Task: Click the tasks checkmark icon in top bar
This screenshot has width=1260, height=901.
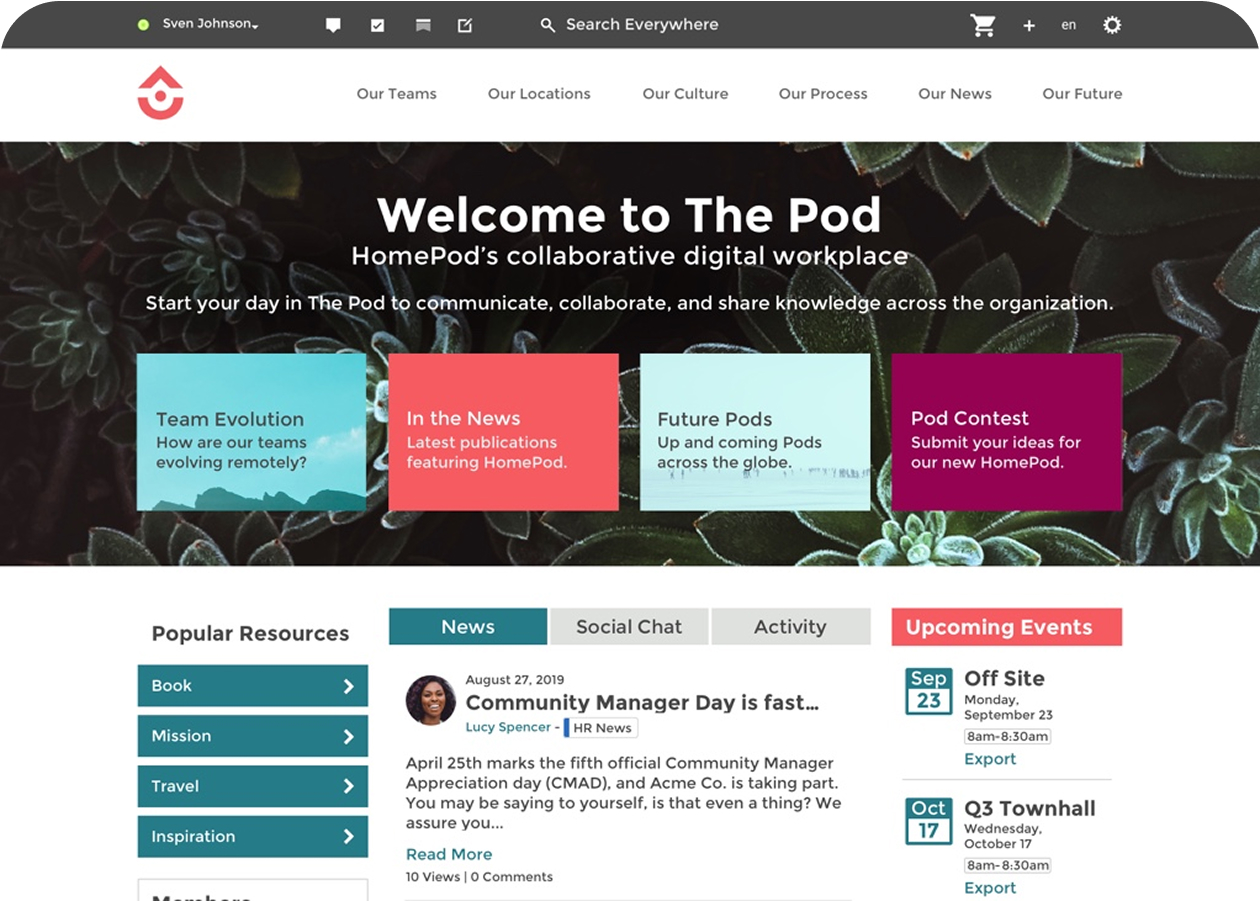Action: pos(377,25)
